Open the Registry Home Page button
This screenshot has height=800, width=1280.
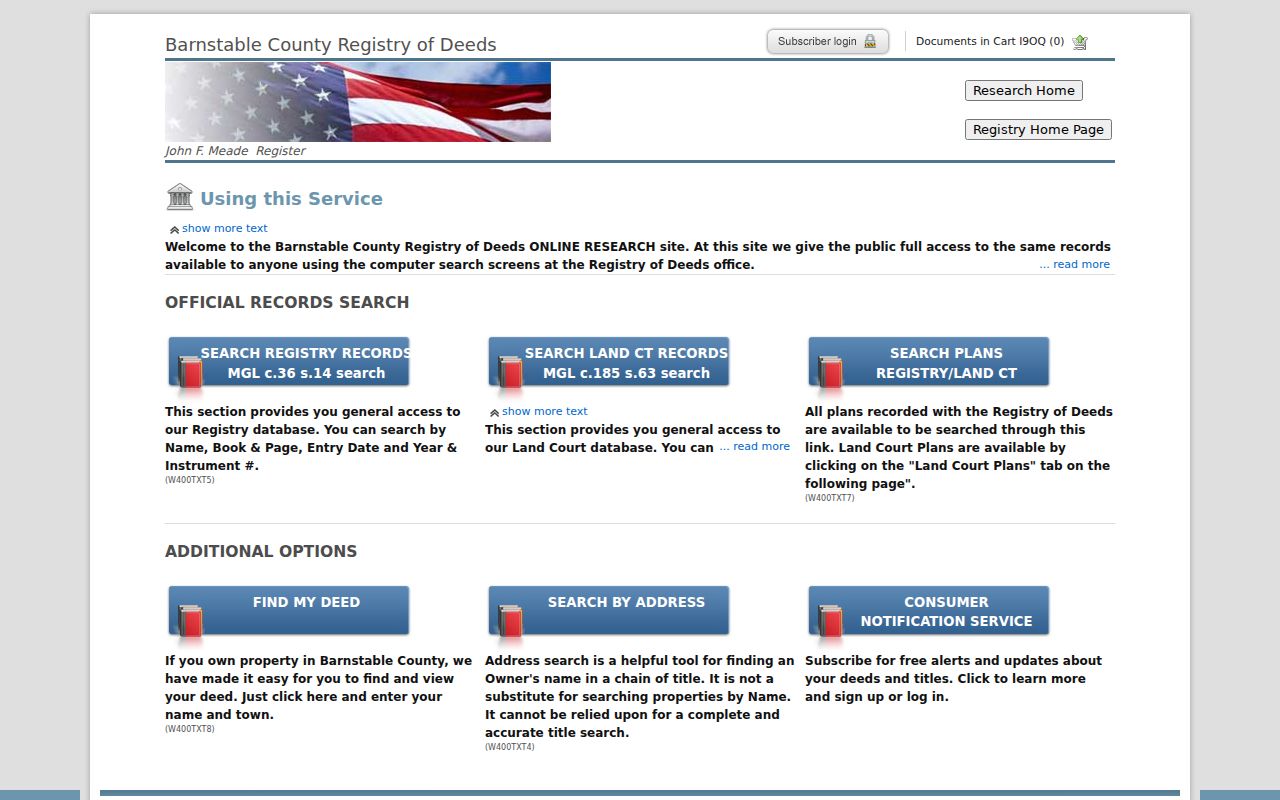(1038, 129)
